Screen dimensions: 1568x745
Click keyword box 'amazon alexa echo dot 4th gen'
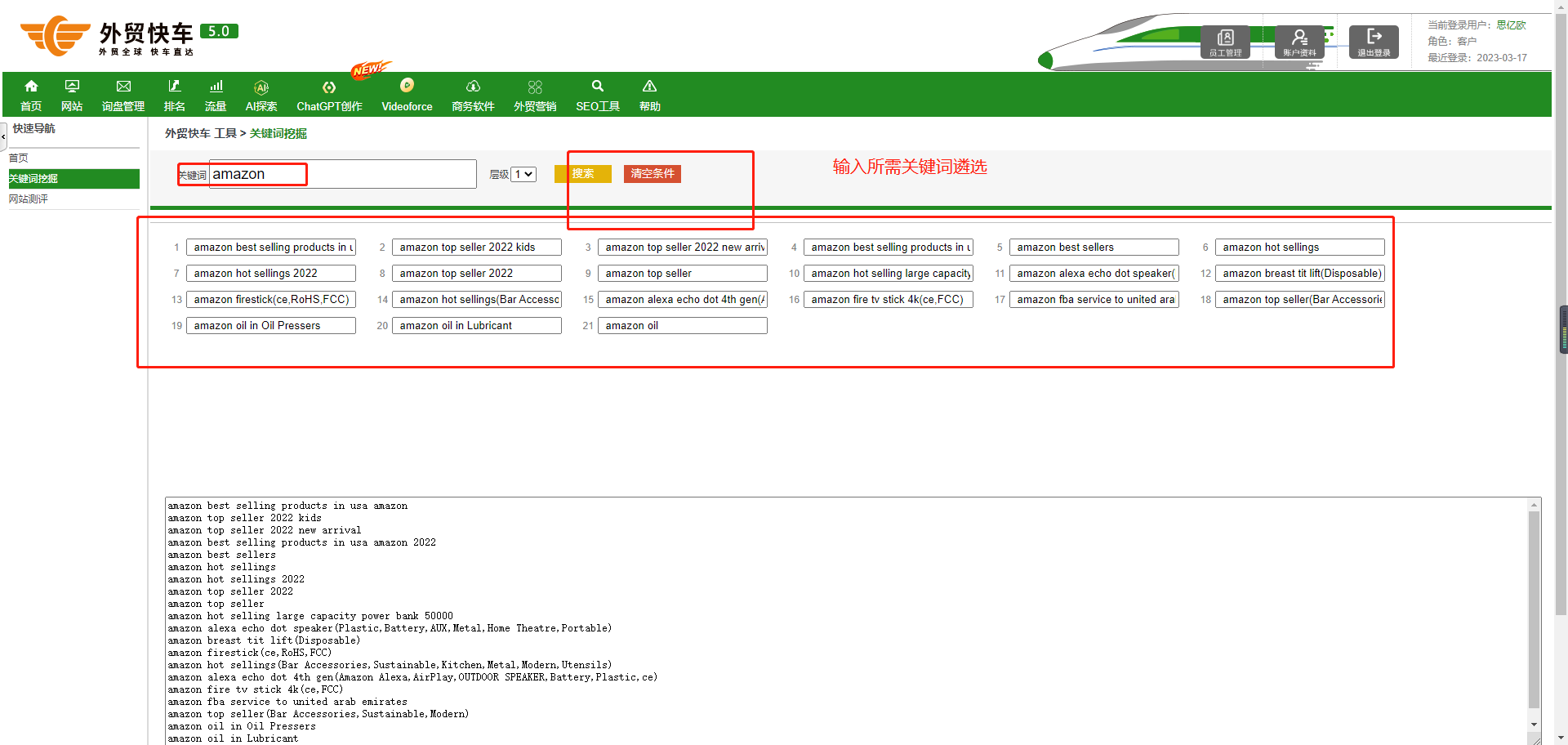(x=683, y=299)
